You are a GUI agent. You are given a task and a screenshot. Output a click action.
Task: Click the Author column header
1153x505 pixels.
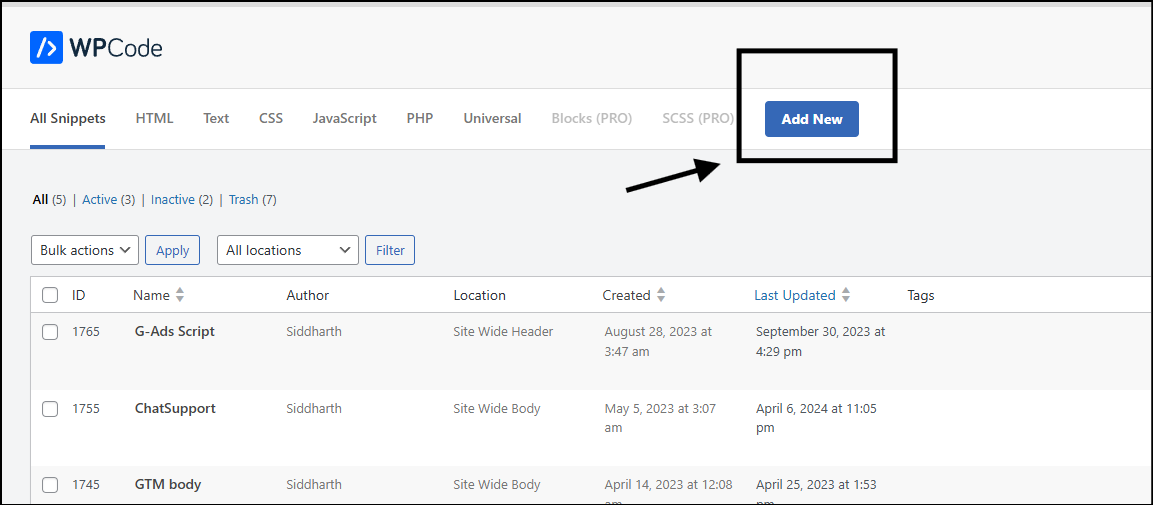pyautogui.click(x=307, y=296)
